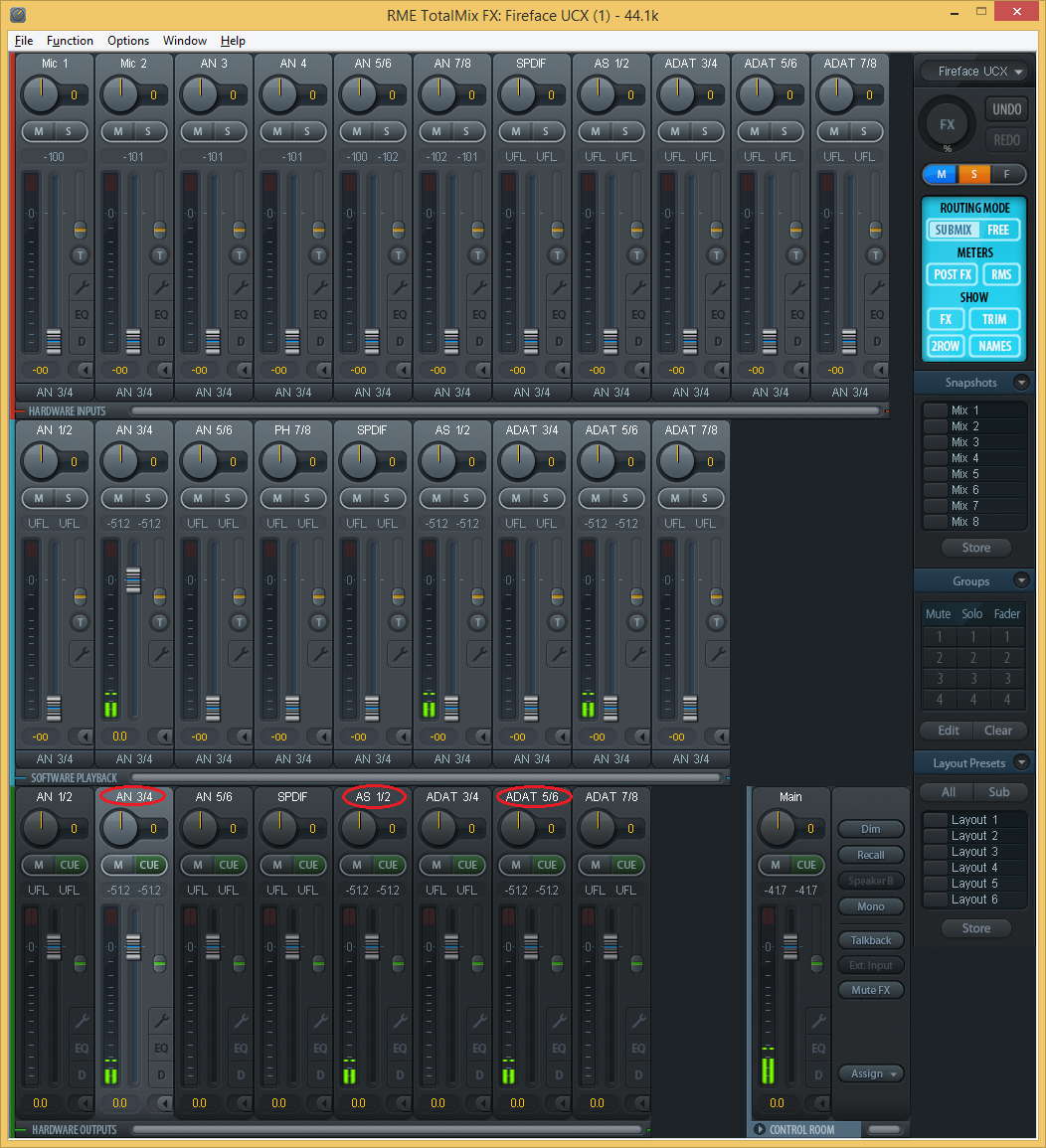Viewport: 1046px width, 1148px height.
Task: Open the settings wrench on AN 3 input
Action: (x=241, y=287)
